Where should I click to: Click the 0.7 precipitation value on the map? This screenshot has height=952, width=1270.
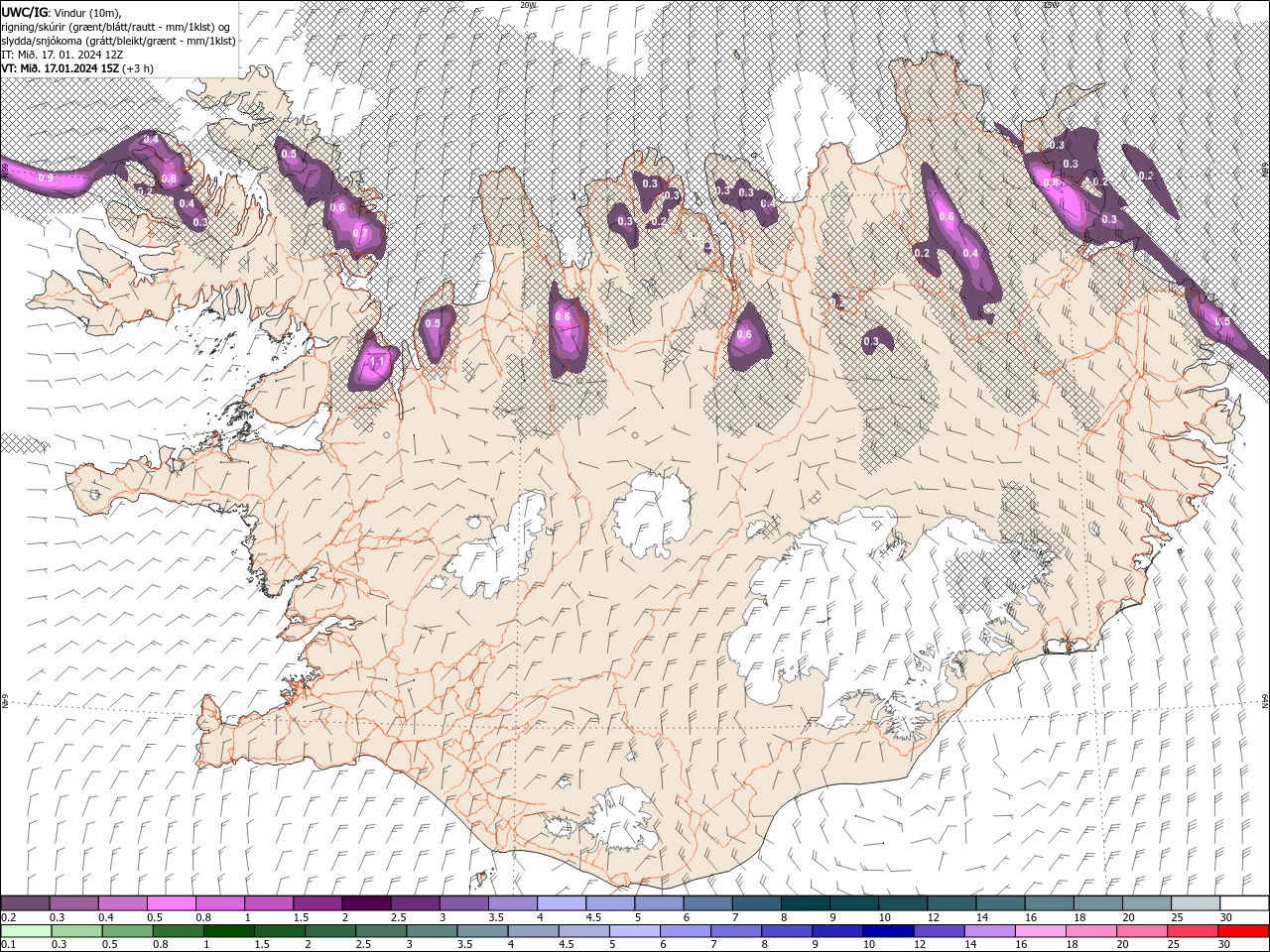[x=360, y=234]
